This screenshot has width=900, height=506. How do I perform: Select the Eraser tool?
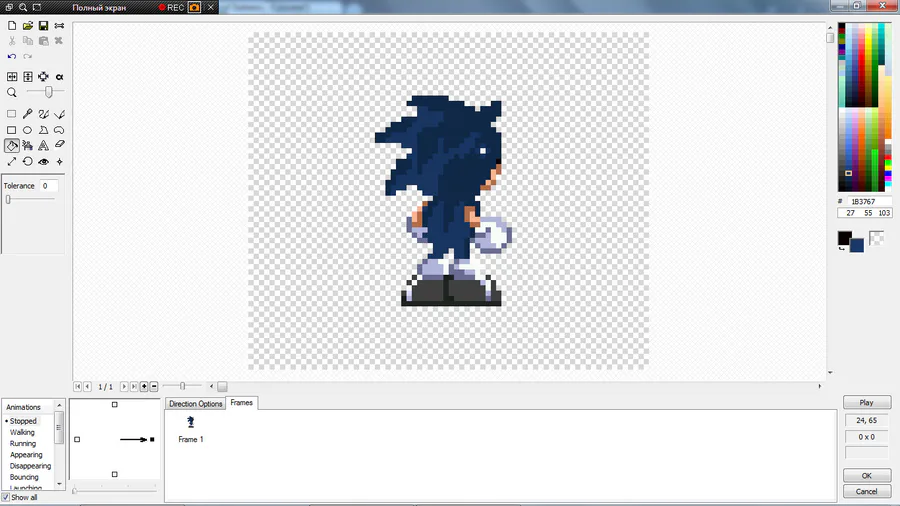59,145
